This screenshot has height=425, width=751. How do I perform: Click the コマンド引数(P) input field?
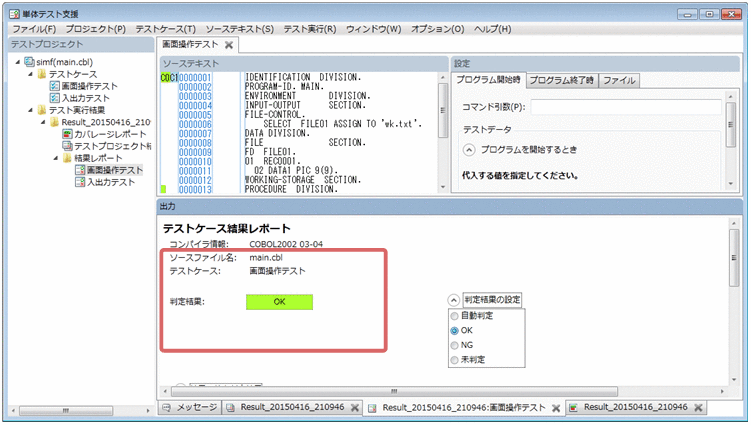[626, 107]
